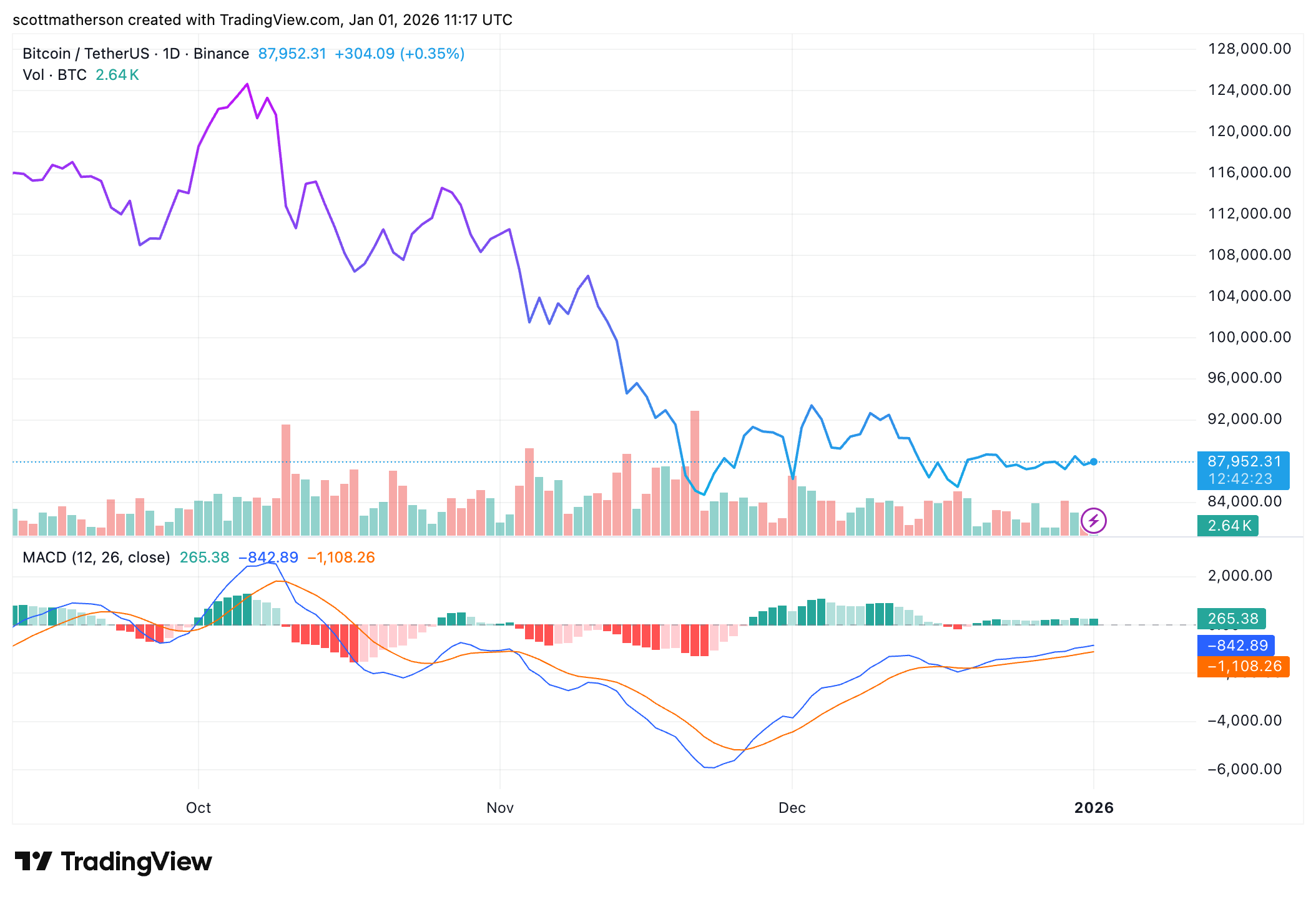The image size is (1316, 899).
Task: Click the 100,000.00 price scale label
Action: 1249,337
